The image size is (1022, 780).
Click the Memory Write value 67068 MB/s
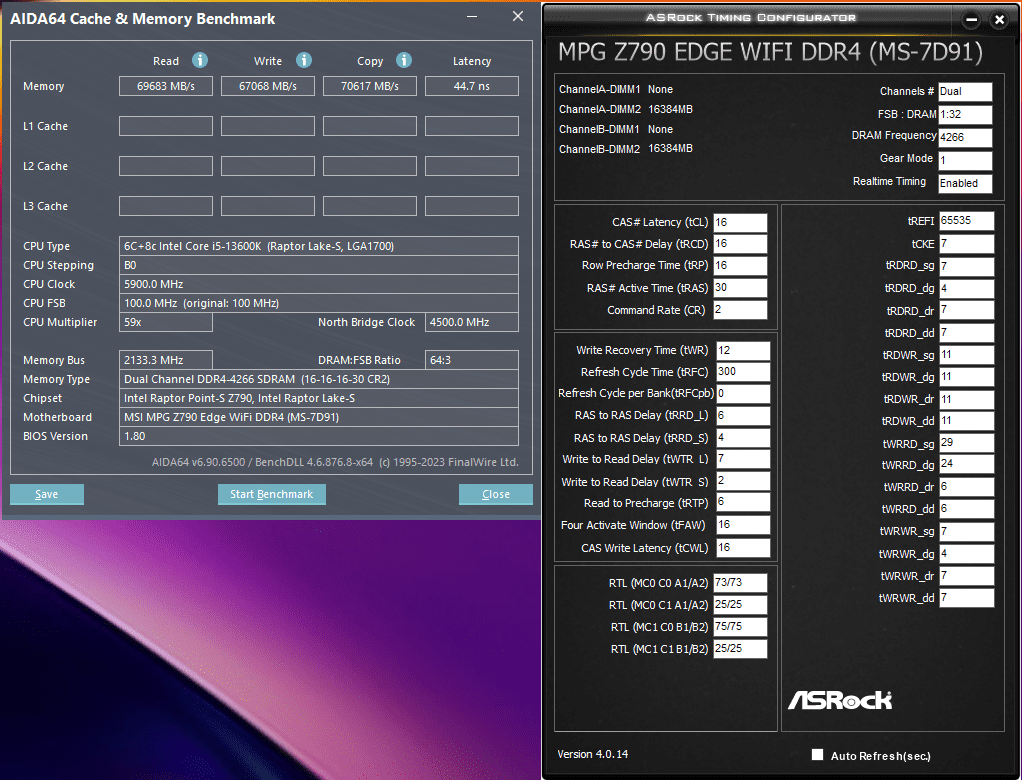(268, 86)
